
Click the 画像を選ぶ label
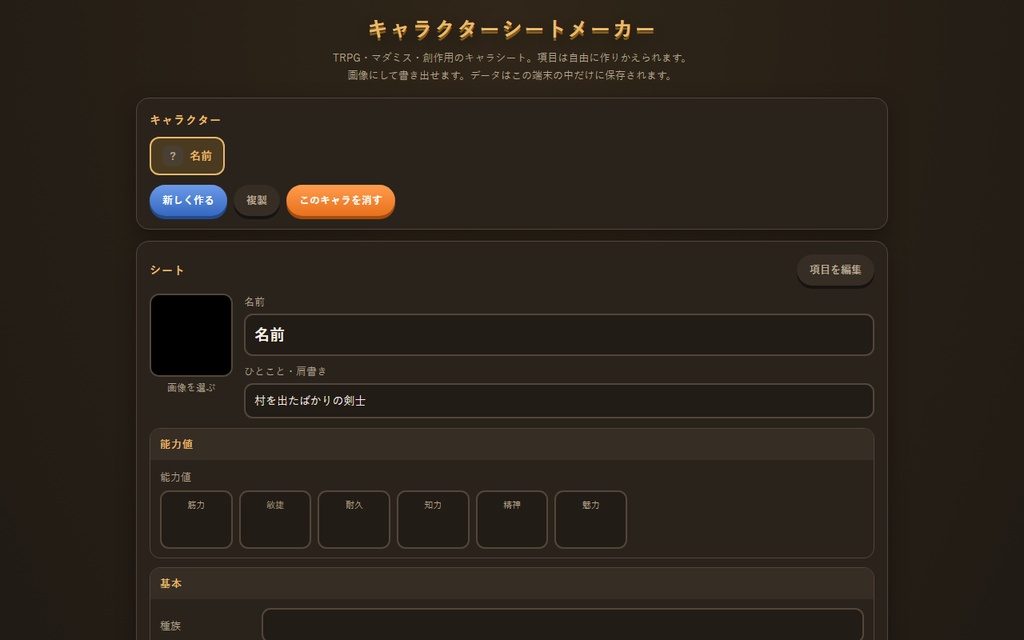click(x=191, y=387)
